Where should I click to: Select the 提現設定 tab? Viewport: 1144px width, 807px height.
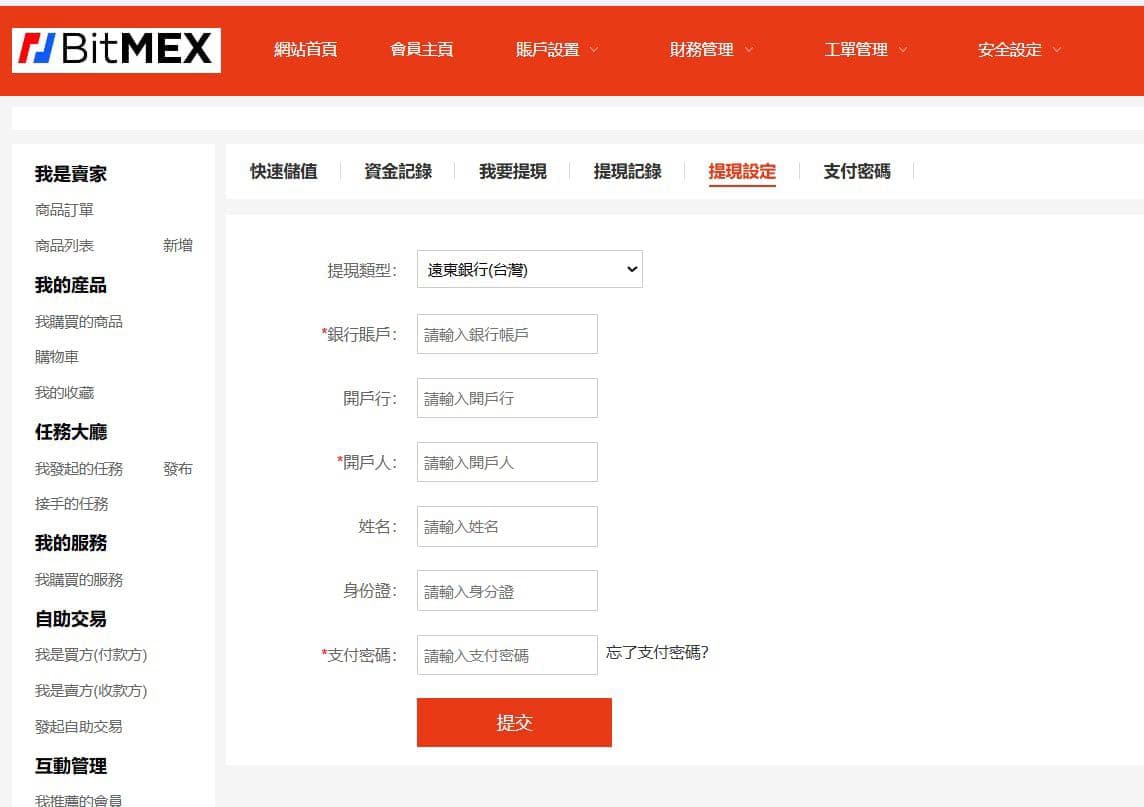click(742, 171)
